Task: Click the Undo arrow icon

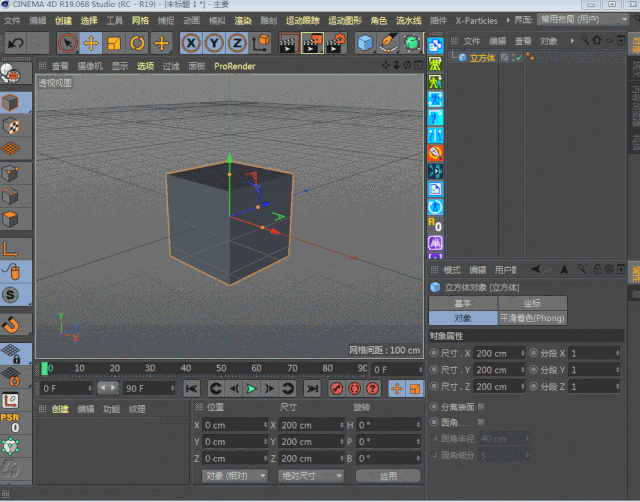Action: click(x=16, y=43)
